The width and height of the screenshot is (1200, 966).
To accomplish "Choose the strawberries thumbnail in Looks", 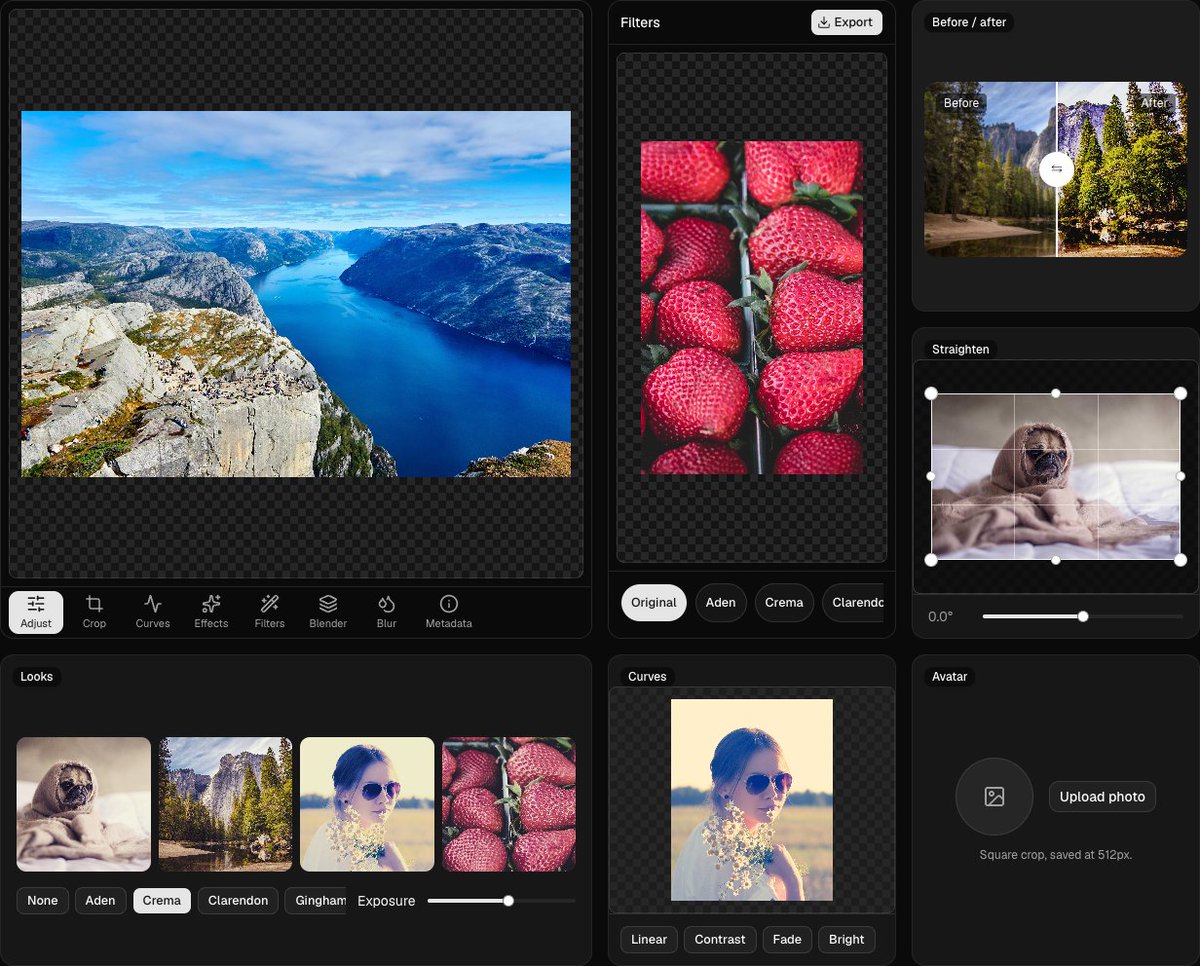I will (x=509, y=804).
